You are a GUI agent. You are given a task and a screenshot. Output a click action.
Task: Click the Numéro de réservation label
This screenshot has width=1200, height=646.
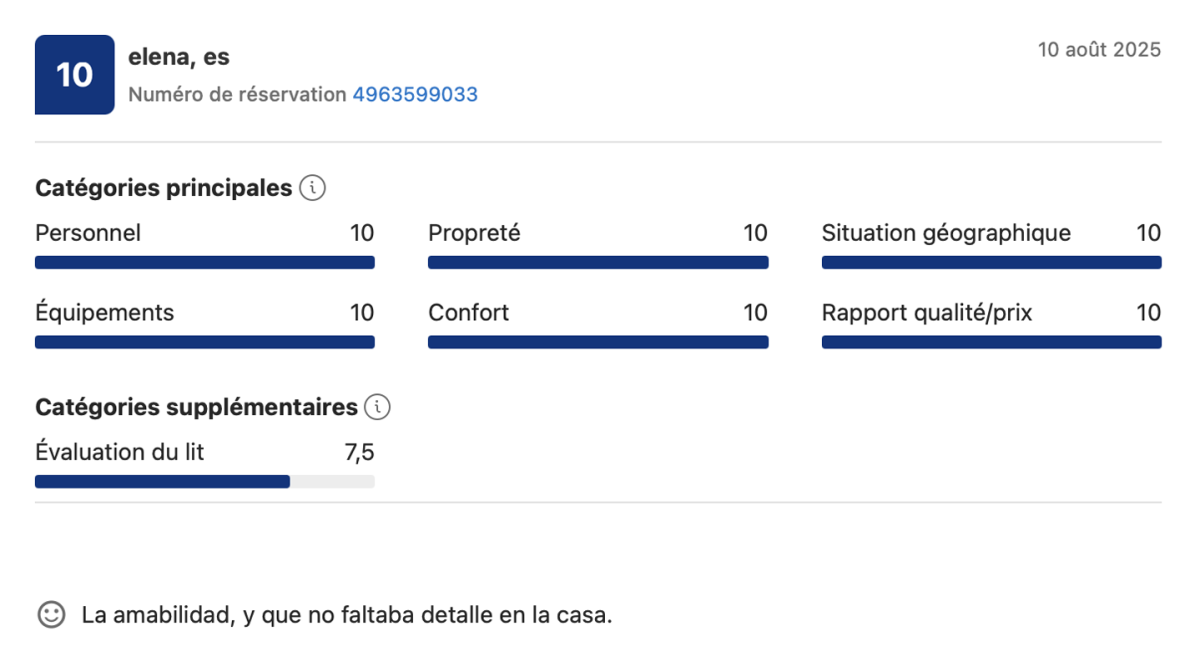pos(237,95)
